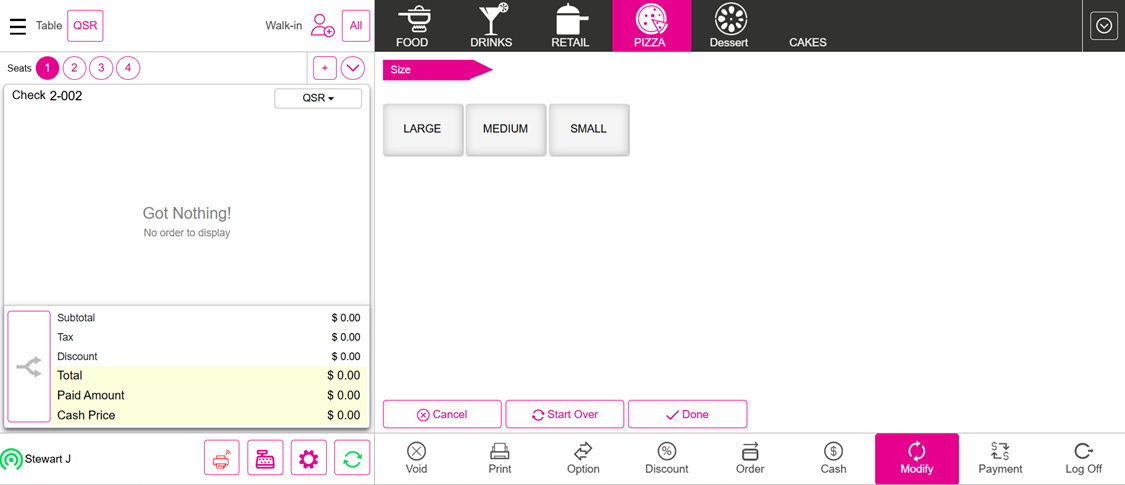
Task: Open the cash register drawer icon
Action: click(265, 458)
